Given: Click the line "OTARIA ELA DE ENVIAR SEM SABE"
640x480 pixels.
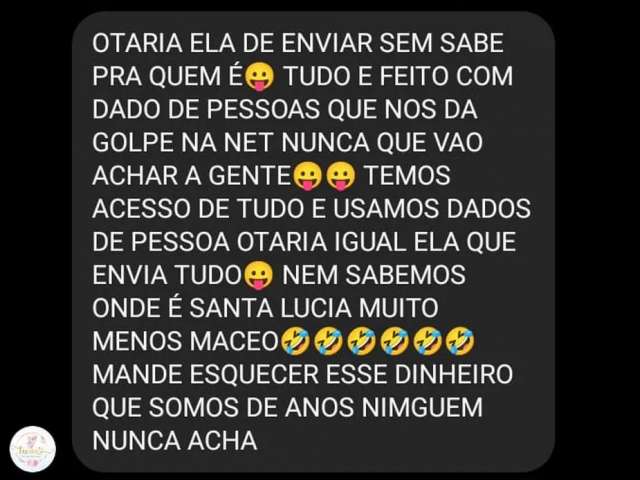Looking at the screenshot, I should (x=298, y=43).
